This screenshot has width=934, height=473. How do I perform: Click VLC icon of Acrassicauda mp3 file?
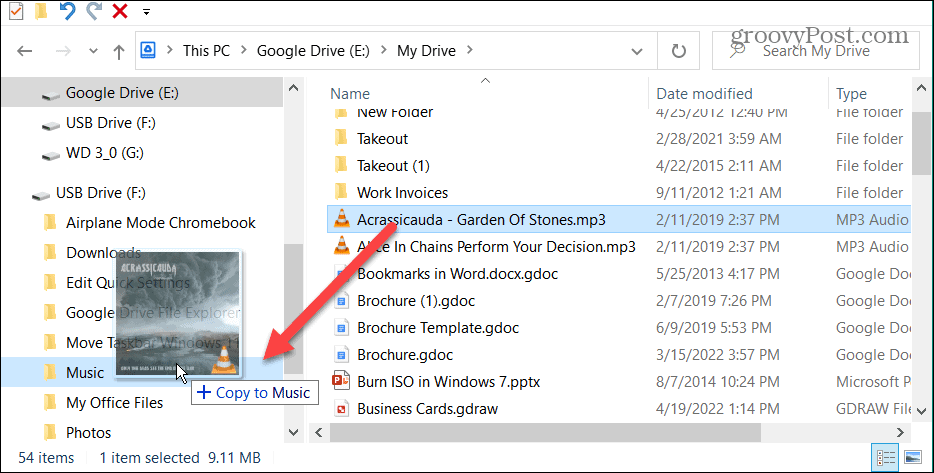point(341,219)
